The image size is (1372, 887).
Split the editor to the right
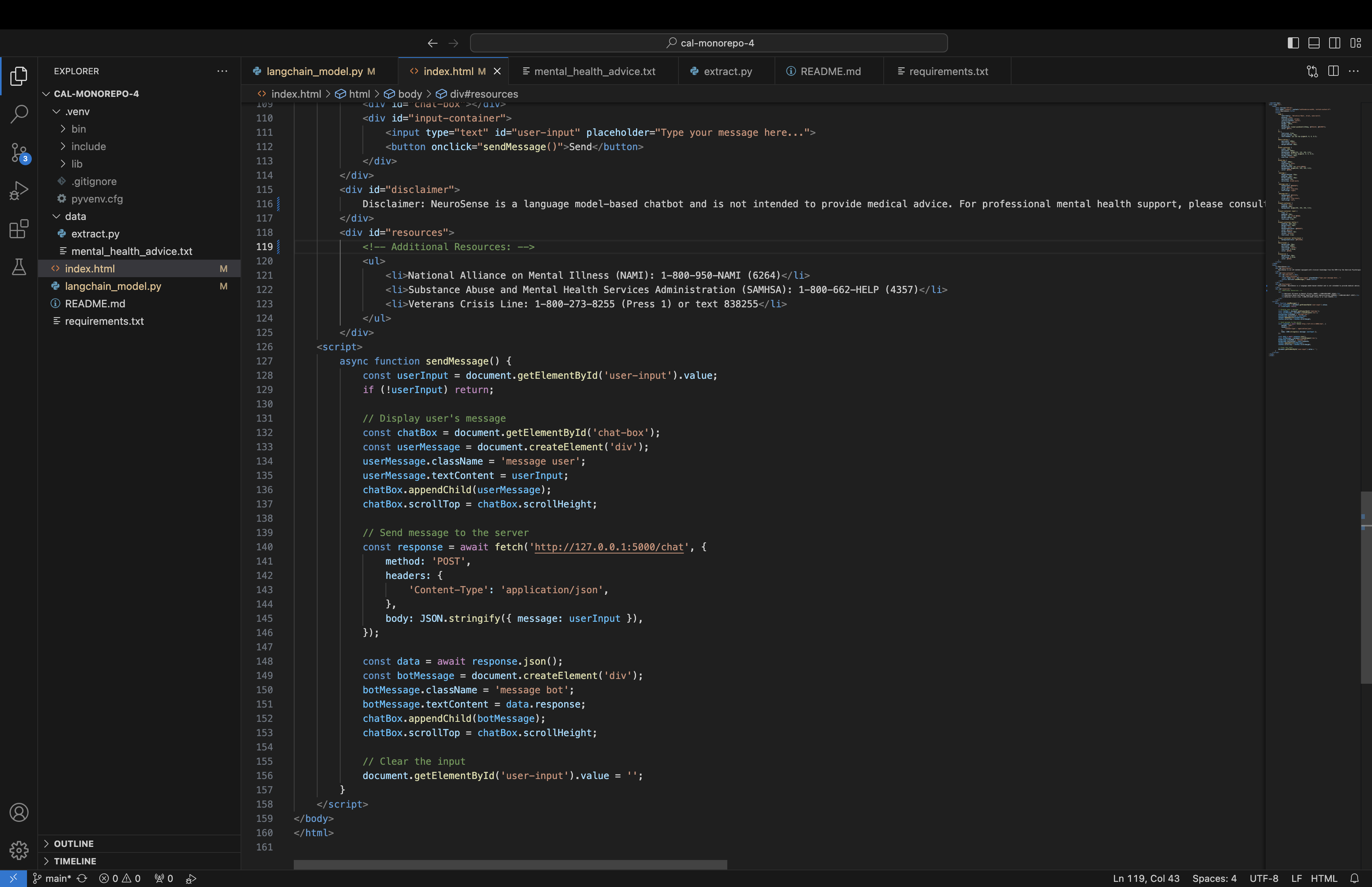(x=1333, y=71)
